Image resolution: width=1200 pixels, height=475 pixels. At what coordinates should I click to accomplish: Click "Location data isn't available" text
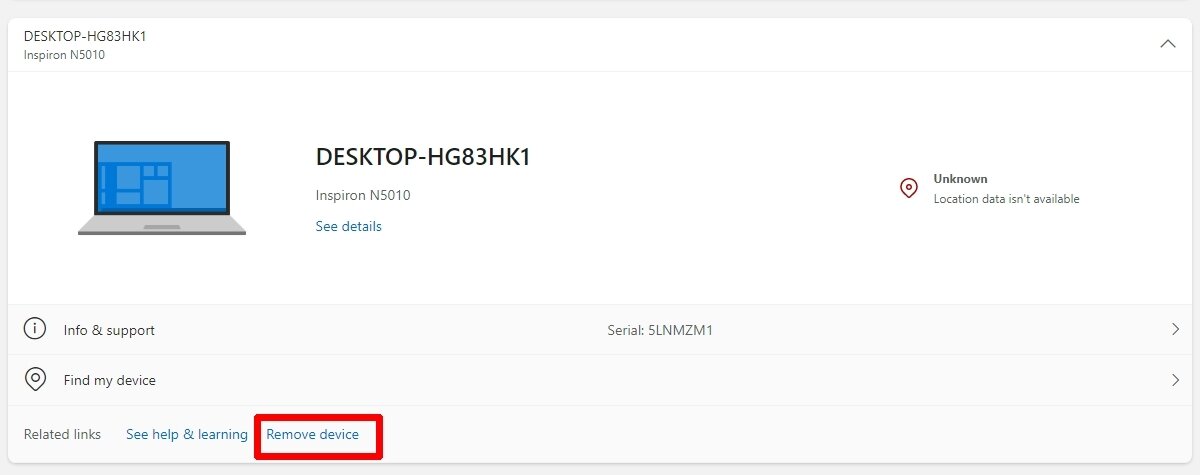[1007, 199]
